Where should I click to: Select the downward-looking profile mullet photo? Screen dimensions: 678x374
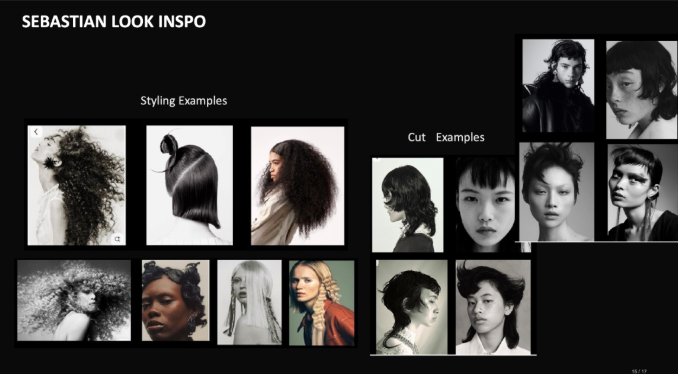click(x=412, y=307)
